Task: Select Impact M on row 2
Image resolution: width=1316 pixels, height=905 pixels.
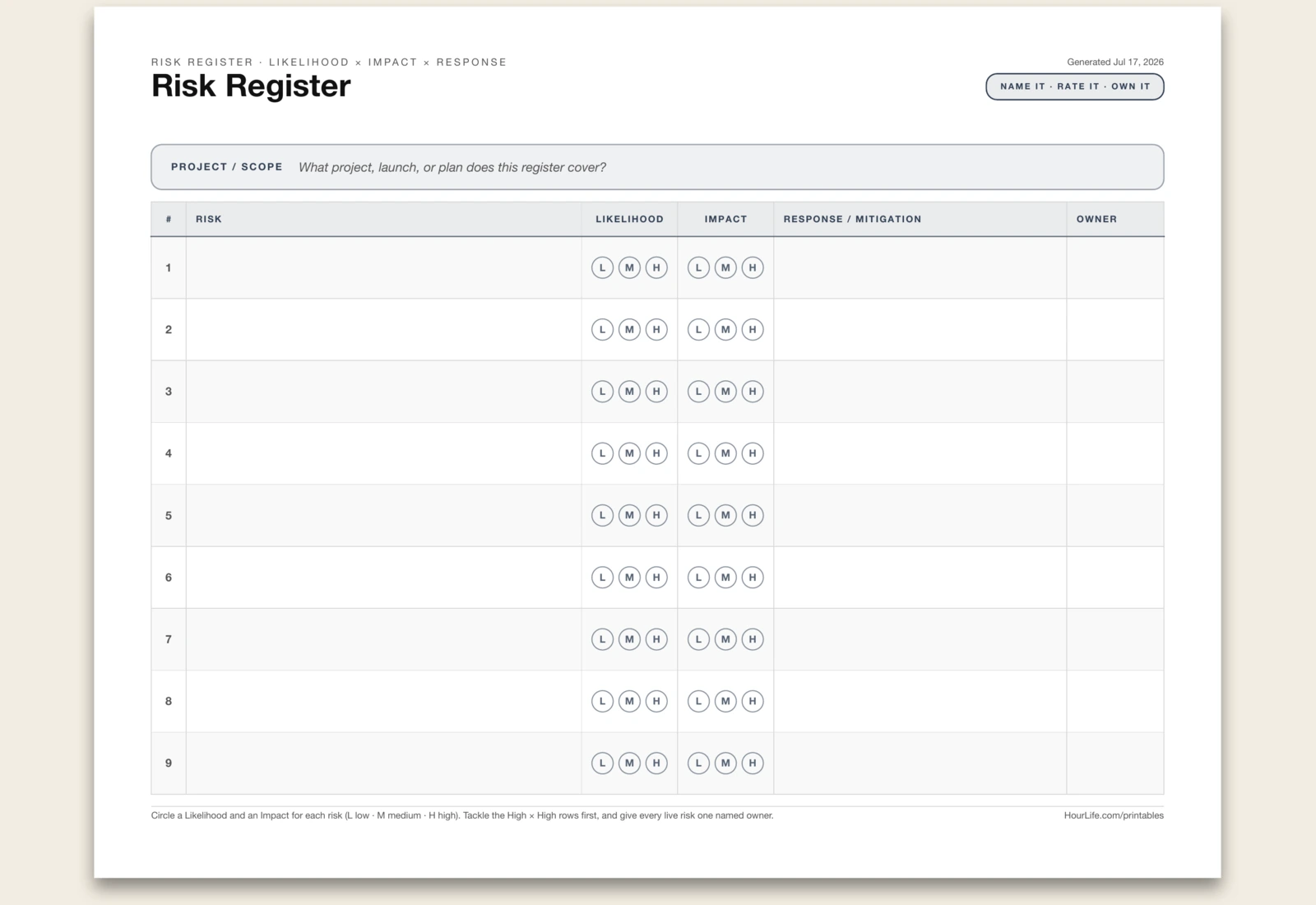Action: tap(725, 330)
